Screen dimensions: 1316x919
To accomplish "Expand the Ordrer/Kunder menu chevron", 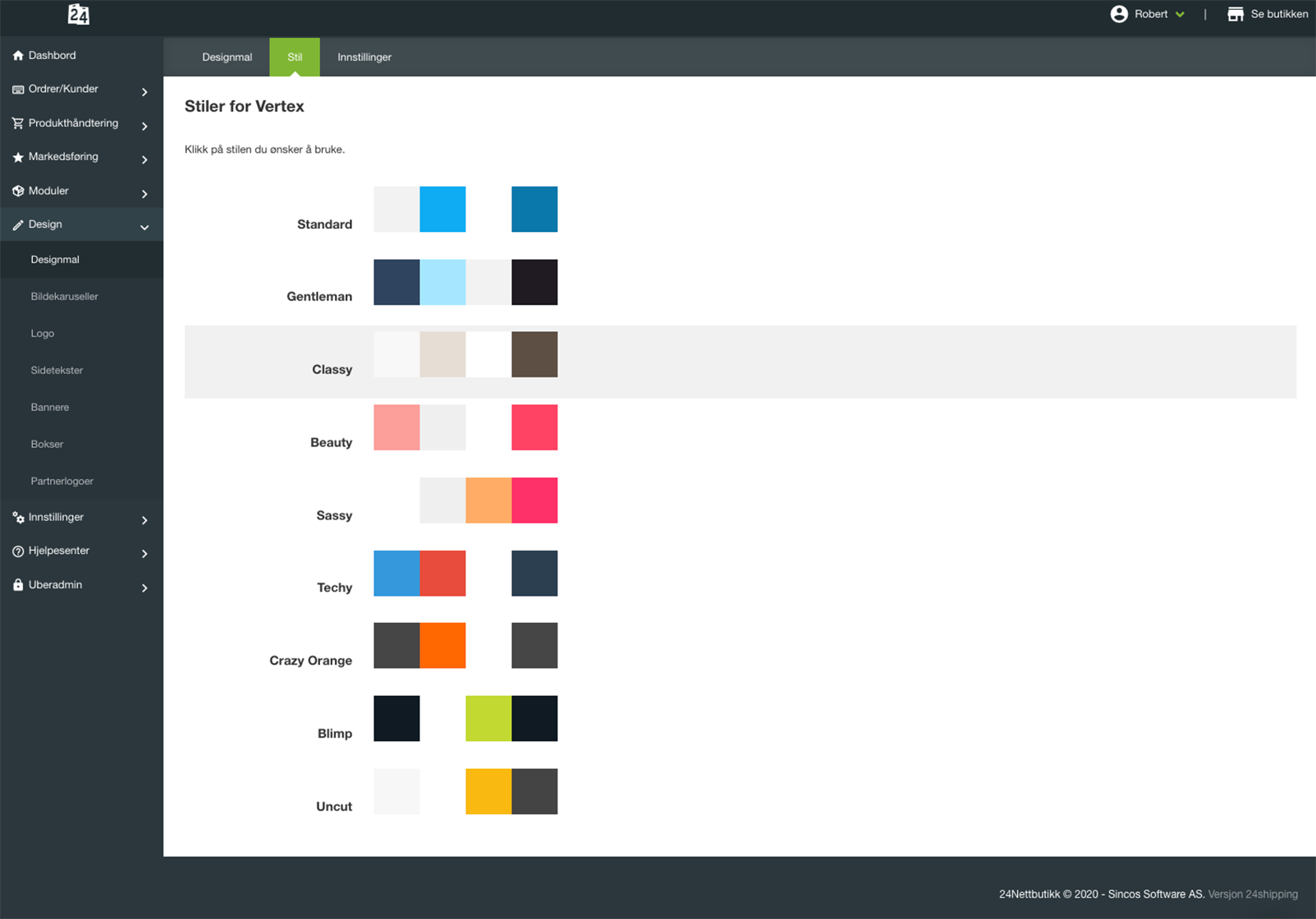I will pos(144,92).
